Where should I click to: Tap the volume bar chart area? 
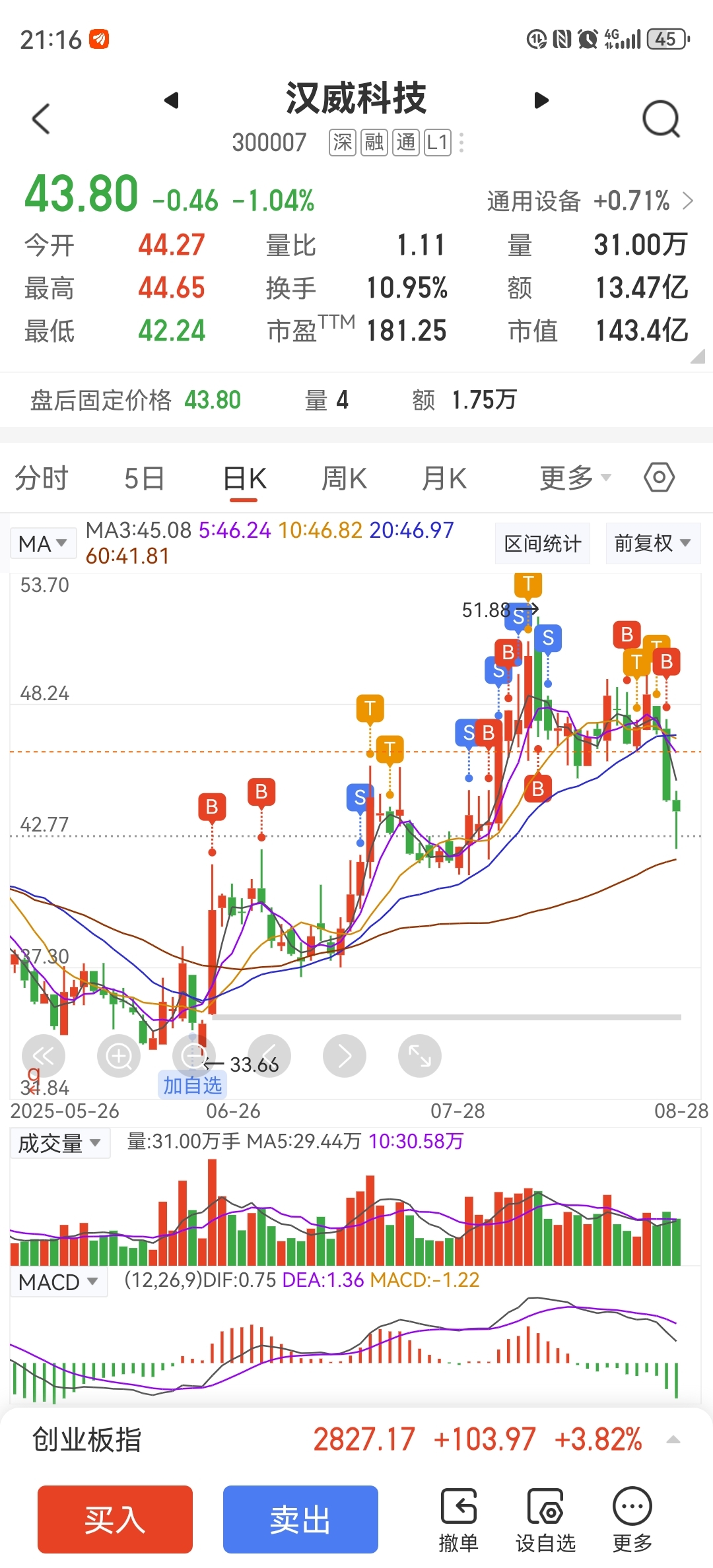pos(355,1211)
